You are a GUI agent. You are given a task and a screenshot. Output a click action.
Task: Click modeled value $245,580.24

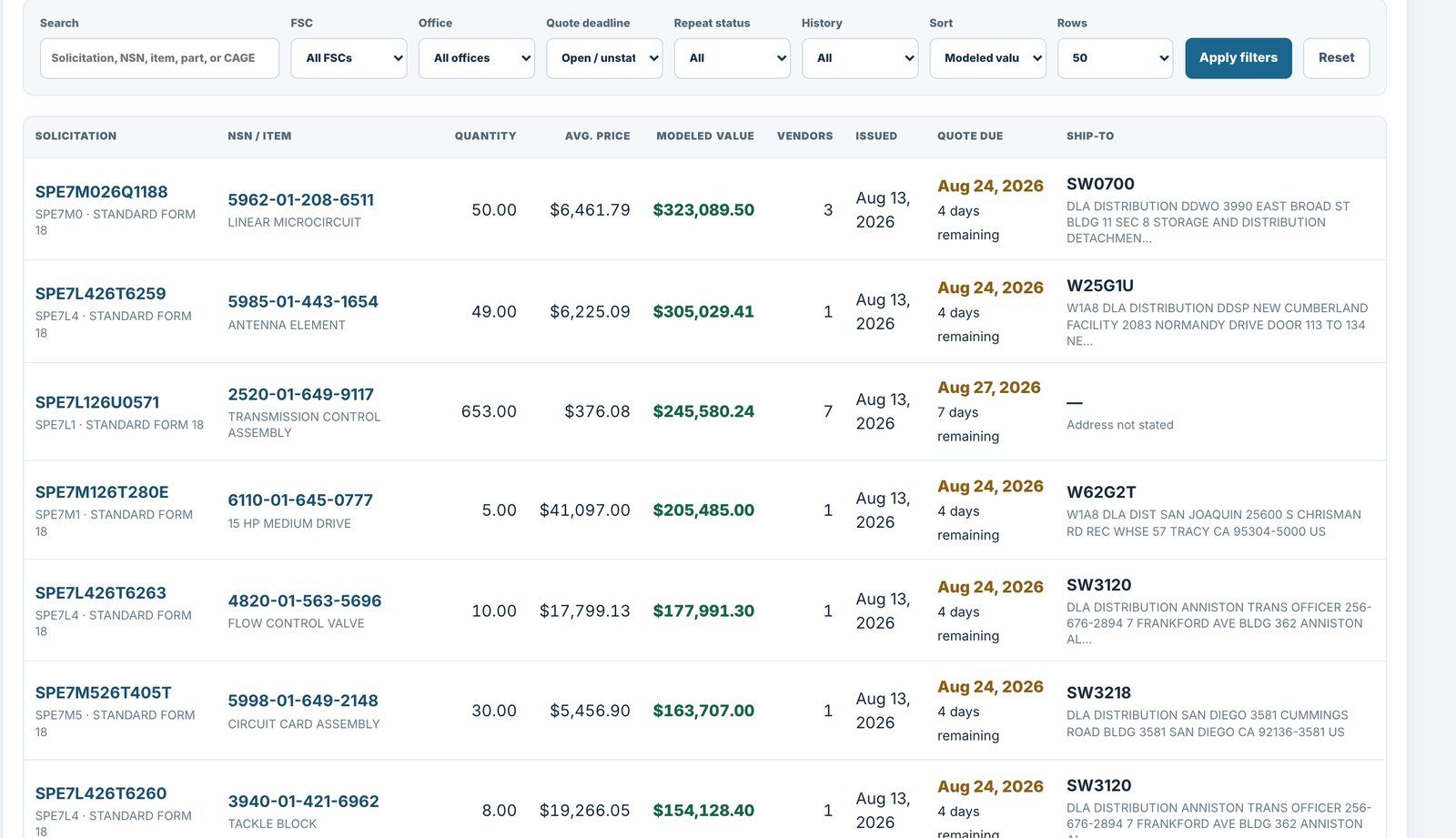click(x=703, y=412)
